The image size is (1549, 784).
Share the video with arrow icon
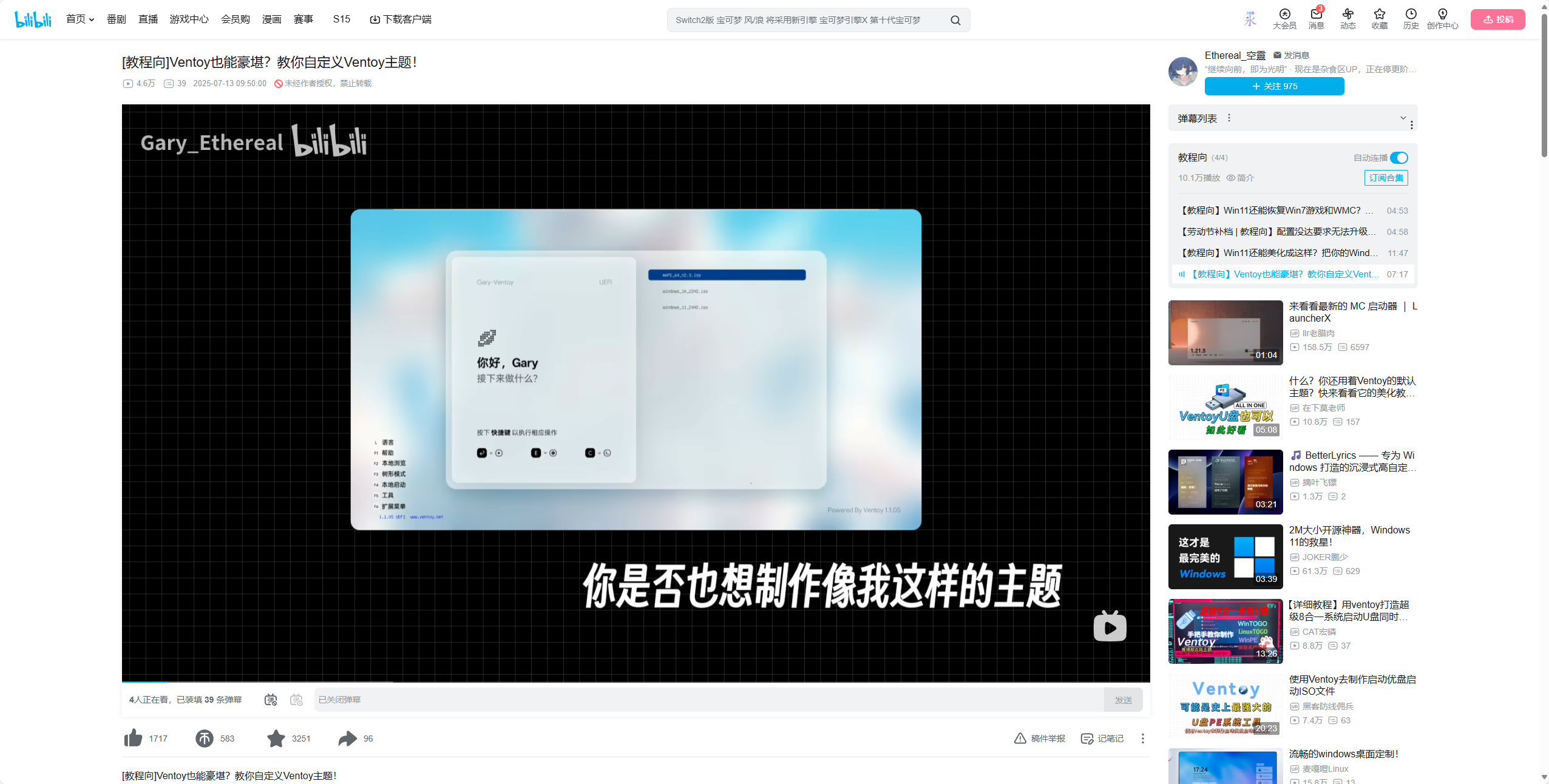pos(348,738)
